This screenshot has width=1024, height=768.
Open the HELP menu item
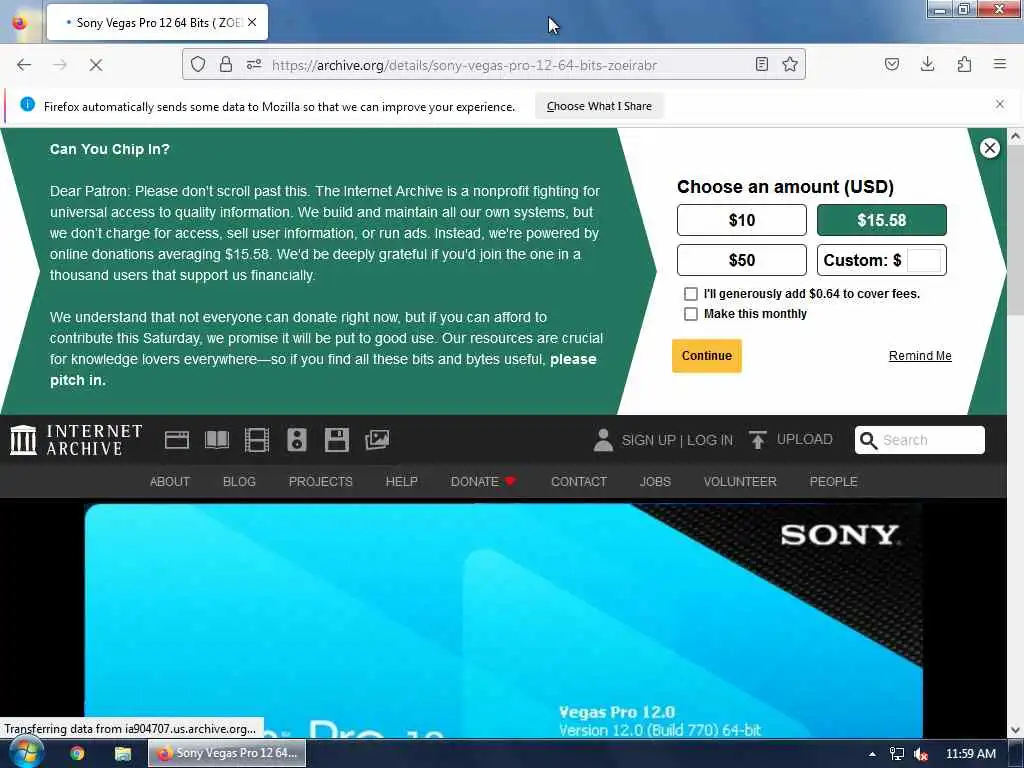(x=402, y=481)
